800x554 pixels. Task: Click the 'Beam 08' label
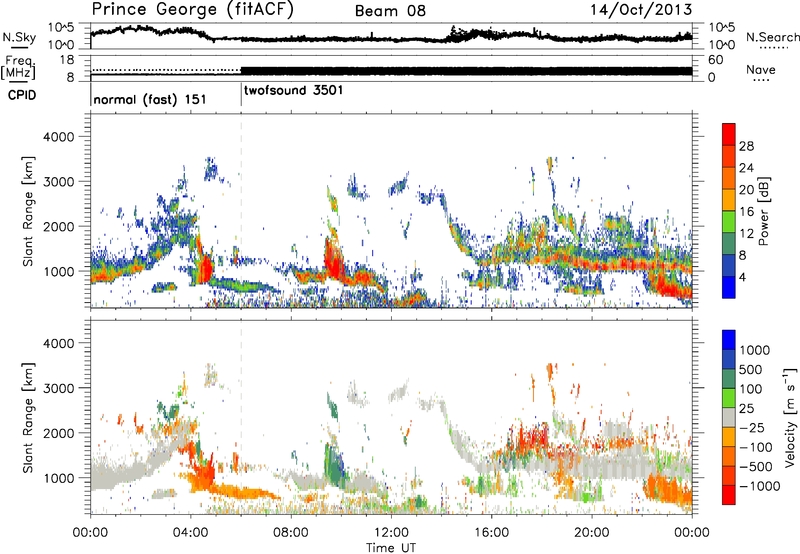[x=390, y=11]
